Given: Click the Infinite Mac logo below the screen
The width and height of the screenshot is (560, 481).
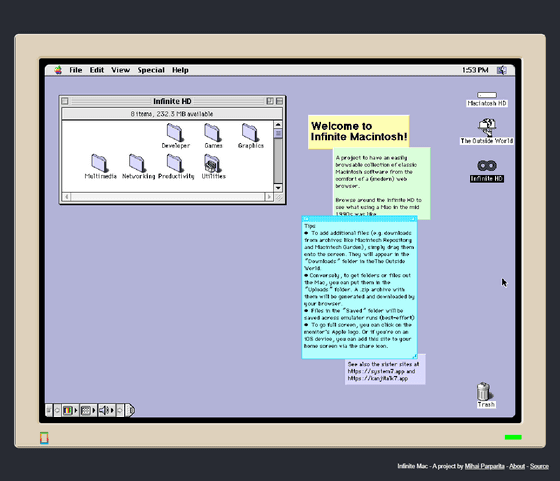Looking at the screenshot, I should tap(44, 438).
